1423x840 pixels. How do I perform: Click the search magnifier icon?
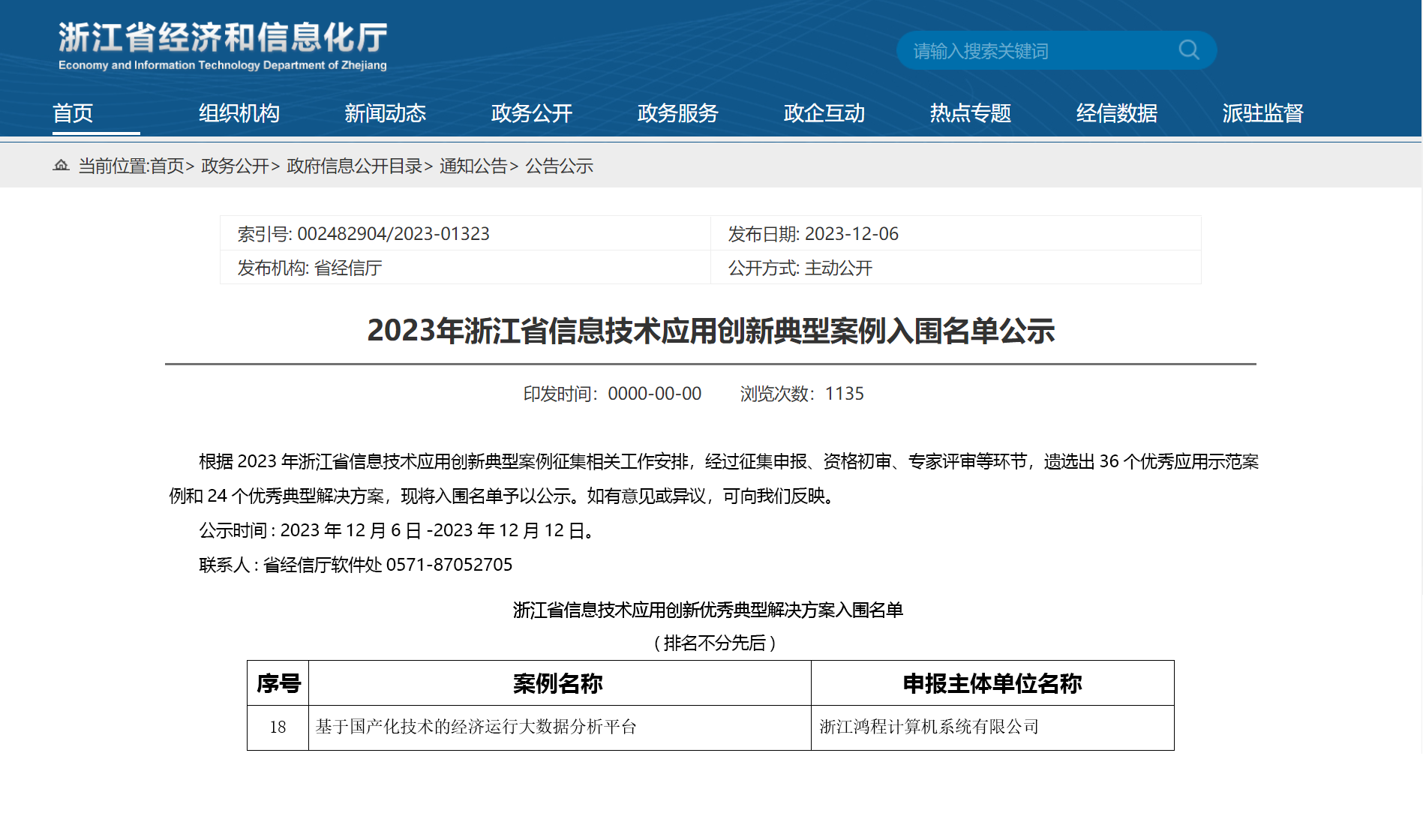1188,50
